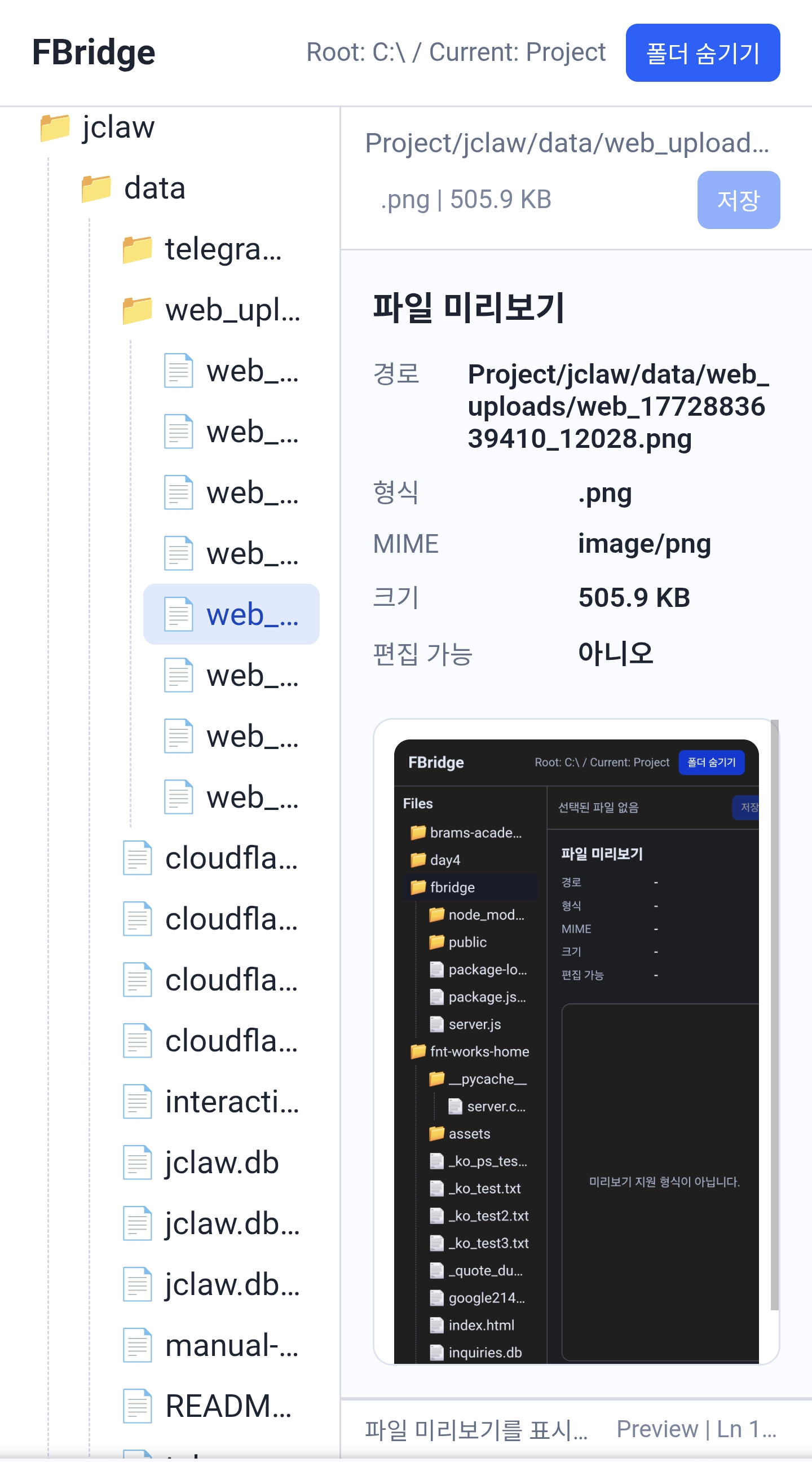Select the manual-... file name
This screenshot has width=812, height=1462.
point(232,1346)
